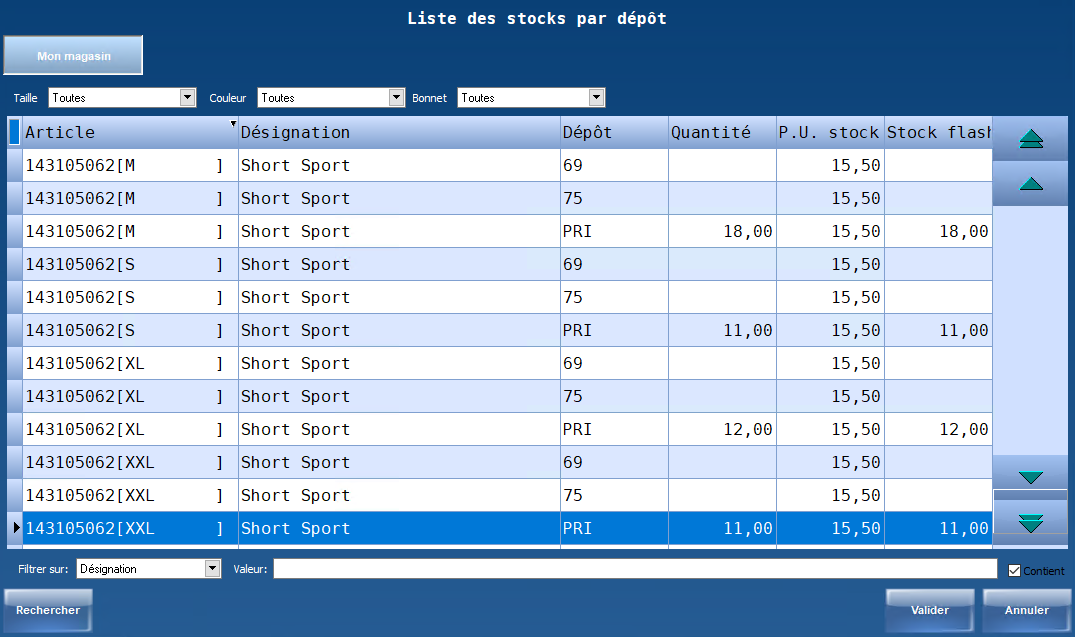Sort by the Désignation column header
Screen dimensions: 1075x637
(x=398, y=132)
